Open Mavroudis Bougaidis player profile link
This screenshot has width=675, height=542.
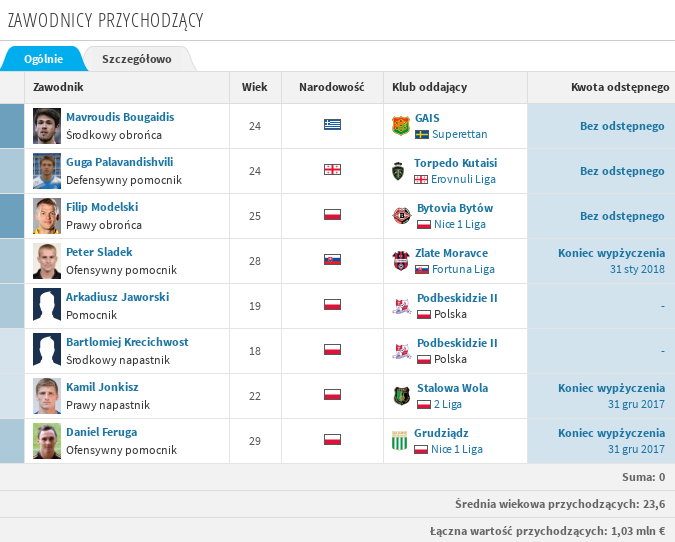pyautogui.click(x=120, y=117)
